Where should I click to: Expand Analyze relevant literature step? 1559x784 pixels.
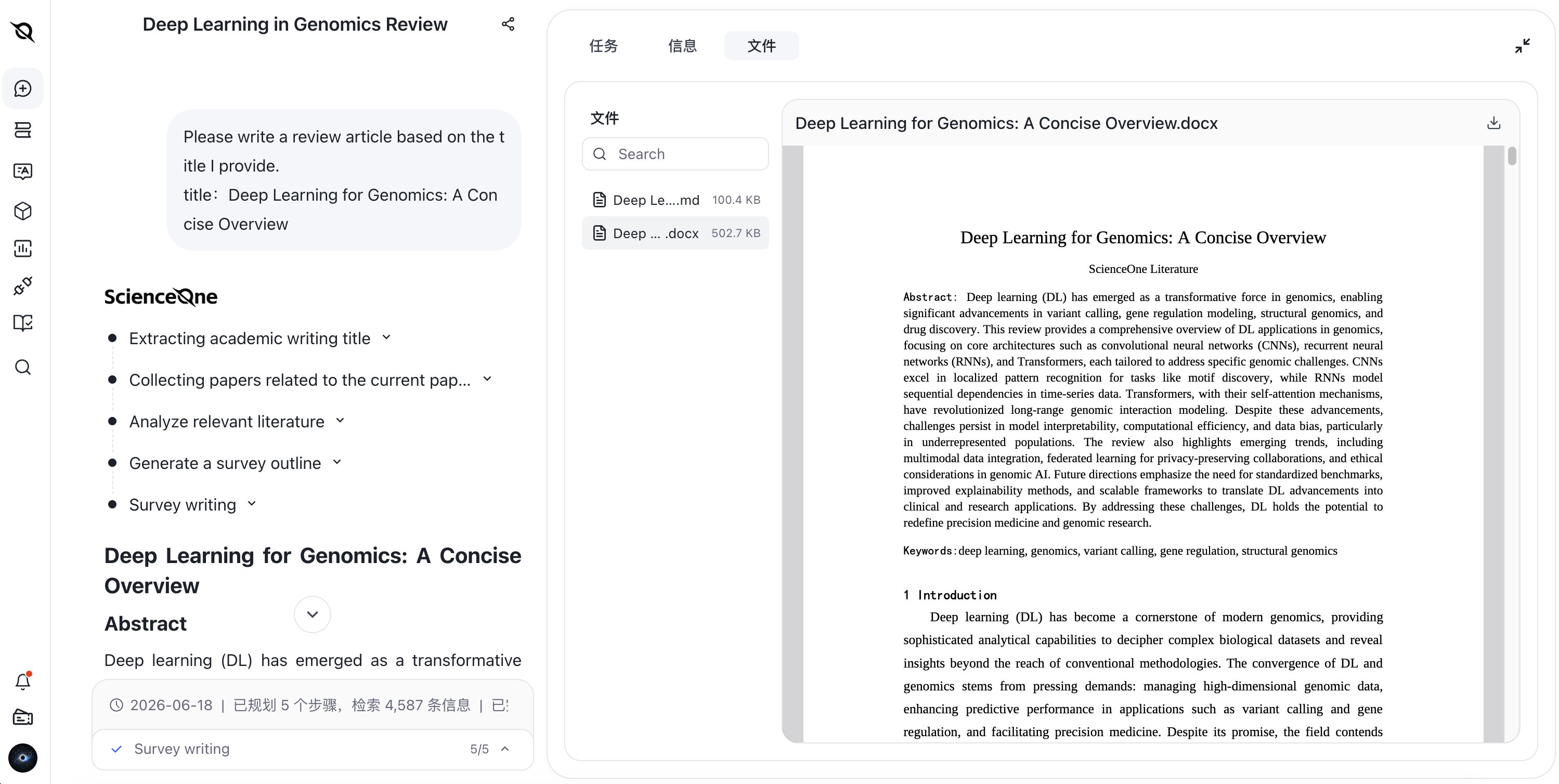pos(340,421)
